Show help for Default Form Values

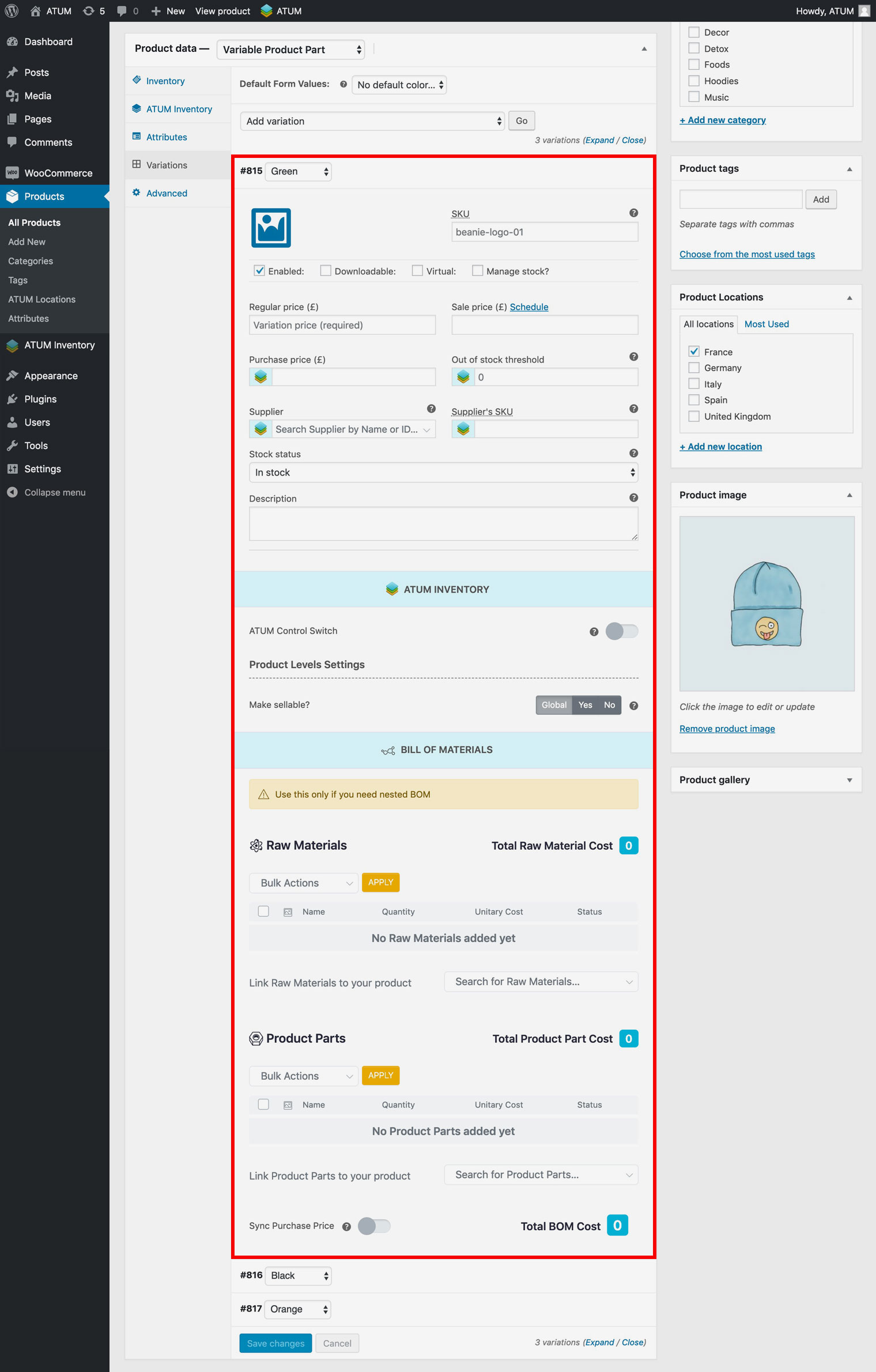[x=343, y=84]
